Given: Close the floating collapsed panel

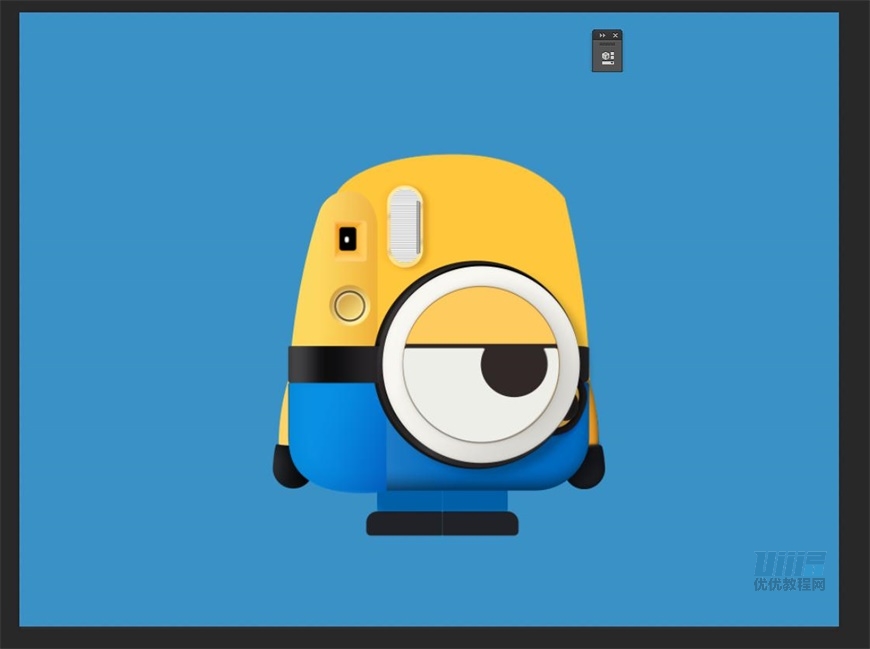Looking at the screenshot, I should (x=615, y=35).
